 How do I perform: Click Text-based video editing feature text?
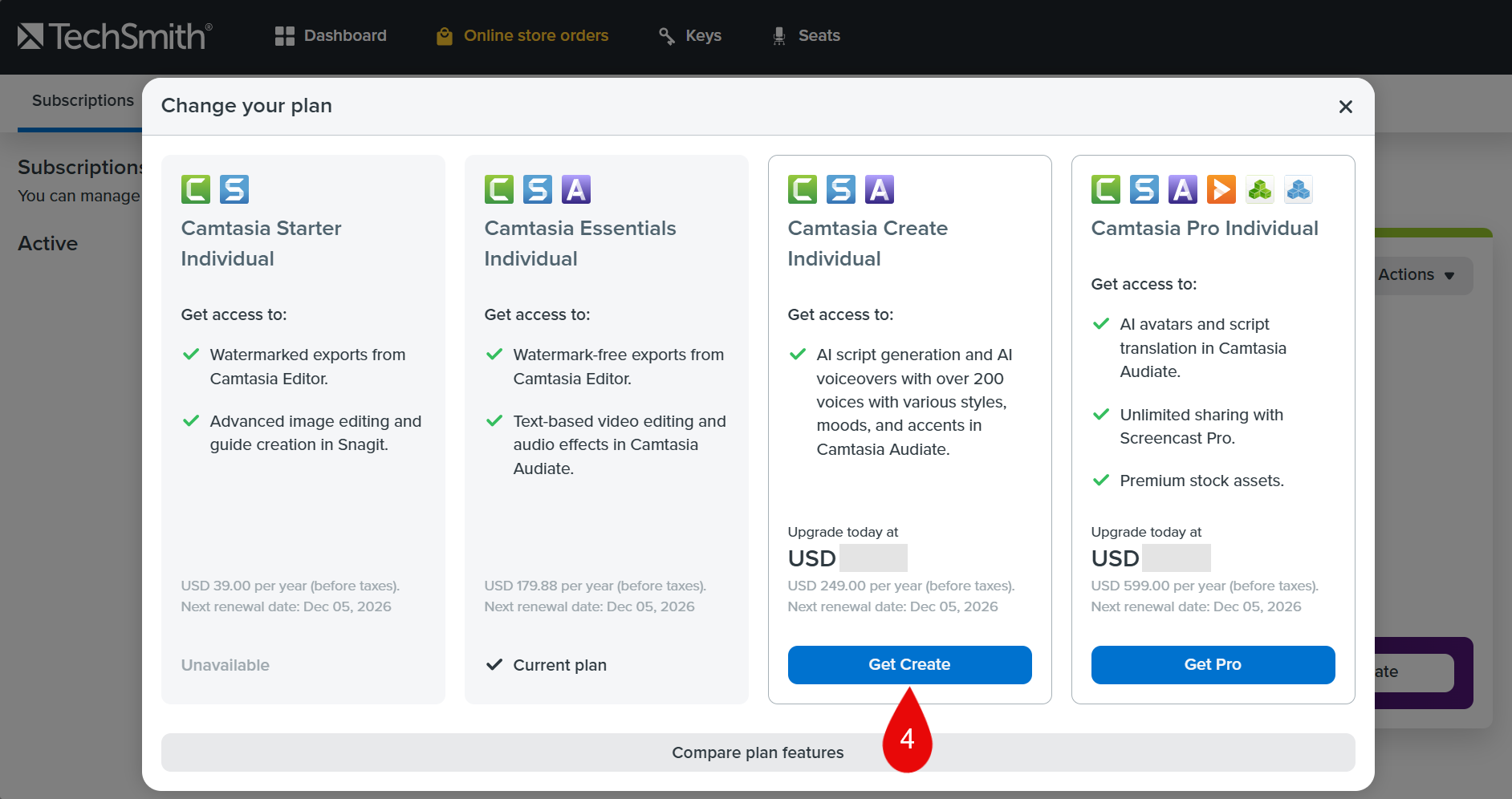click(x=620, y=445)
